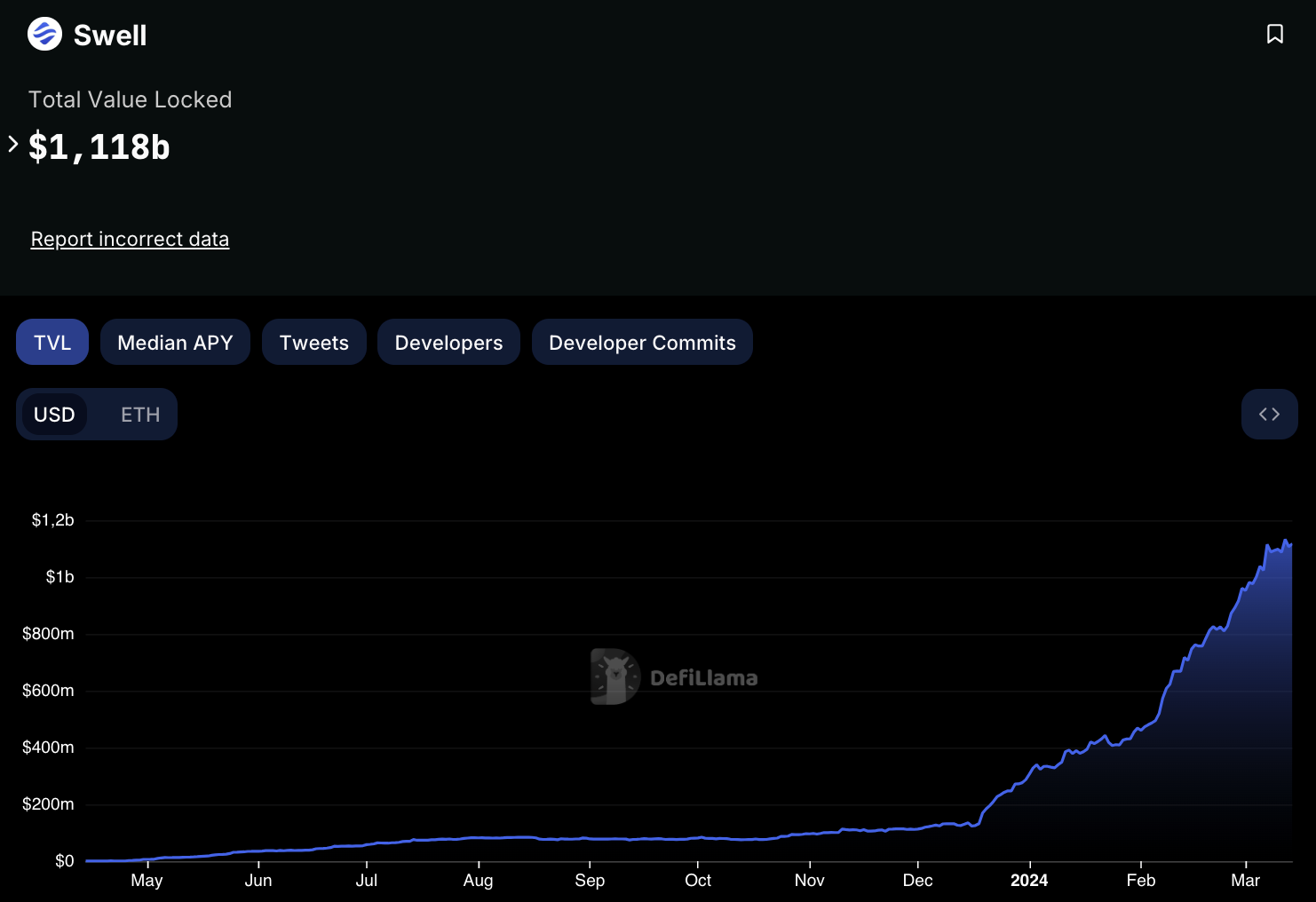Image resolution: width=1316 pixels, height=902 pixels.
Task: Click the Sep x-axis label
Action: tap(590, 881)
